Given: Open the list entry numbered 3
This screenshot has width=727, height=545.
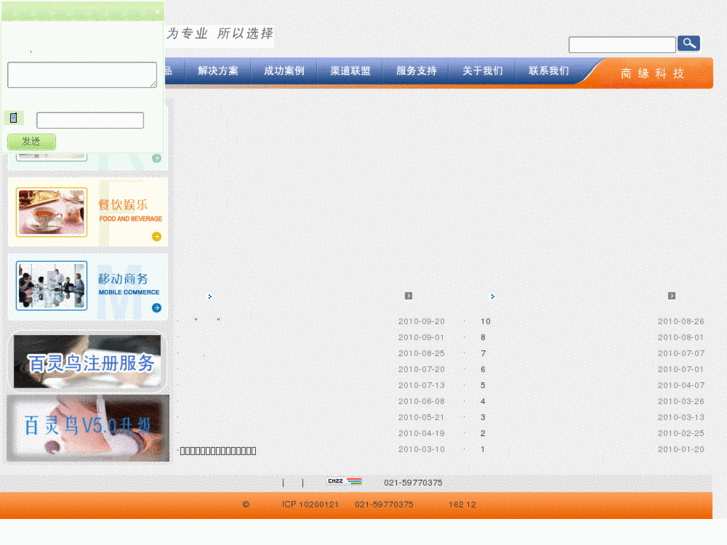Looking at the screenshot, I should 483,417.
